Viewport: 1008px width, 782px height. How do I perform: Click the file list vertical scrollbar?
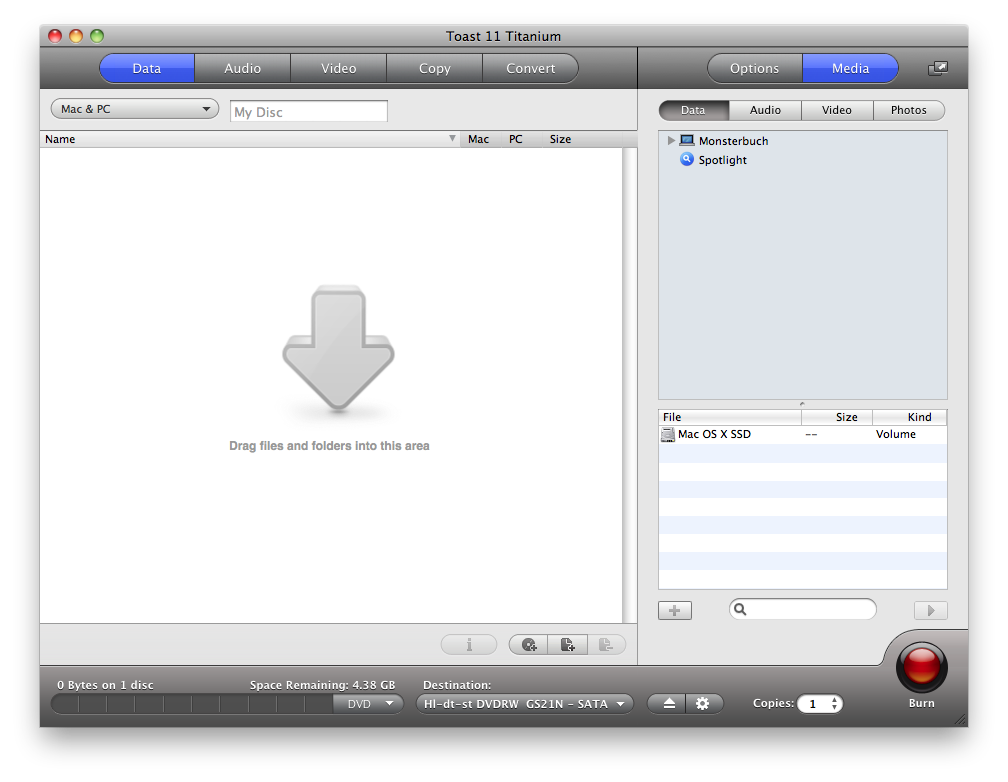click(629, 385)
